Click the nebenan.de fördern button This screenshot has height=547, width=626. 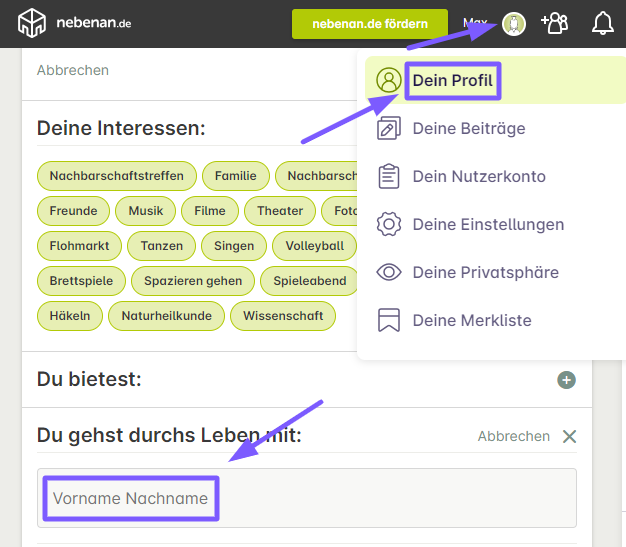tap(369, 24)
